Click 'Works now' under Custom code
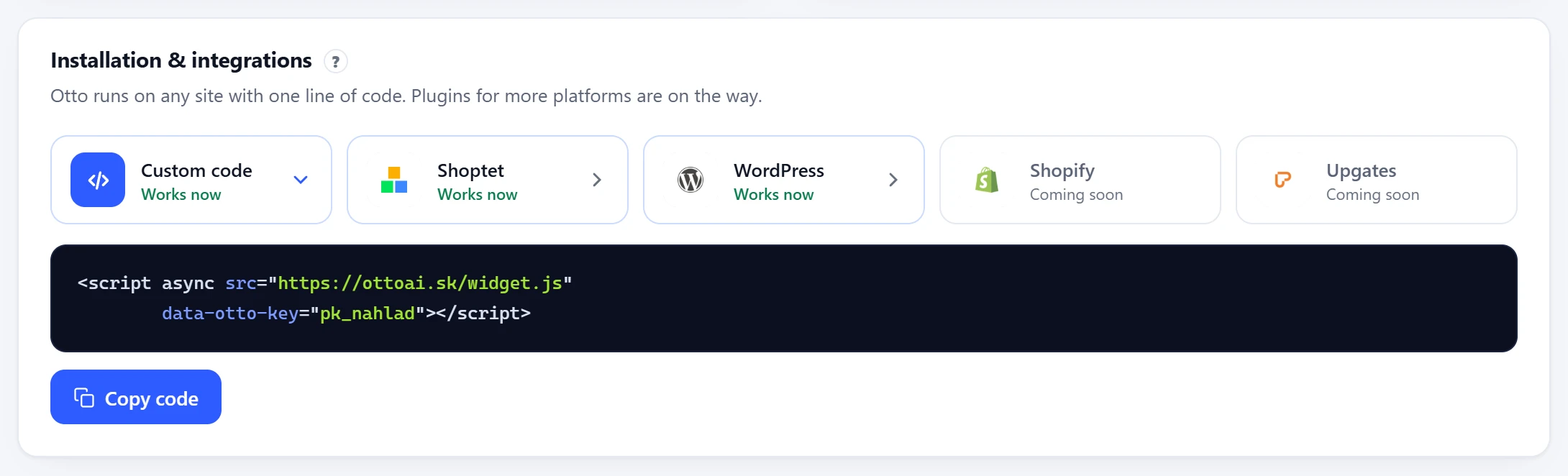 (181, 195)
